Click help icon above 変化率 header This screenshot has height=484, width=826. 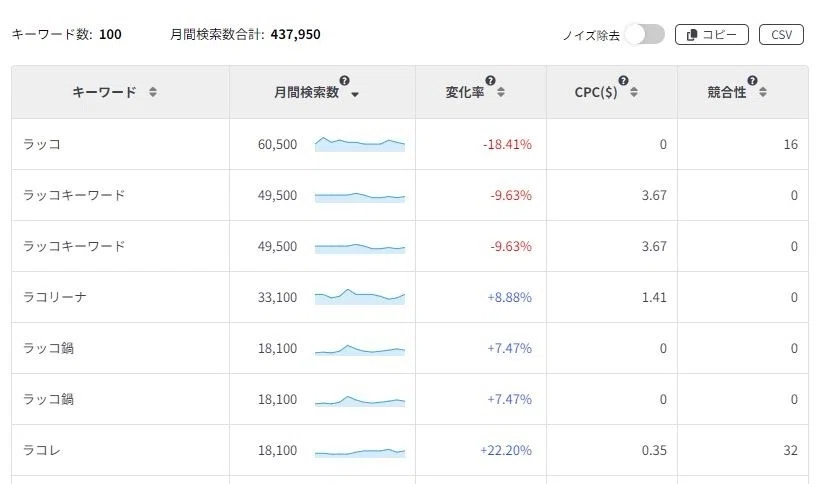490,81
